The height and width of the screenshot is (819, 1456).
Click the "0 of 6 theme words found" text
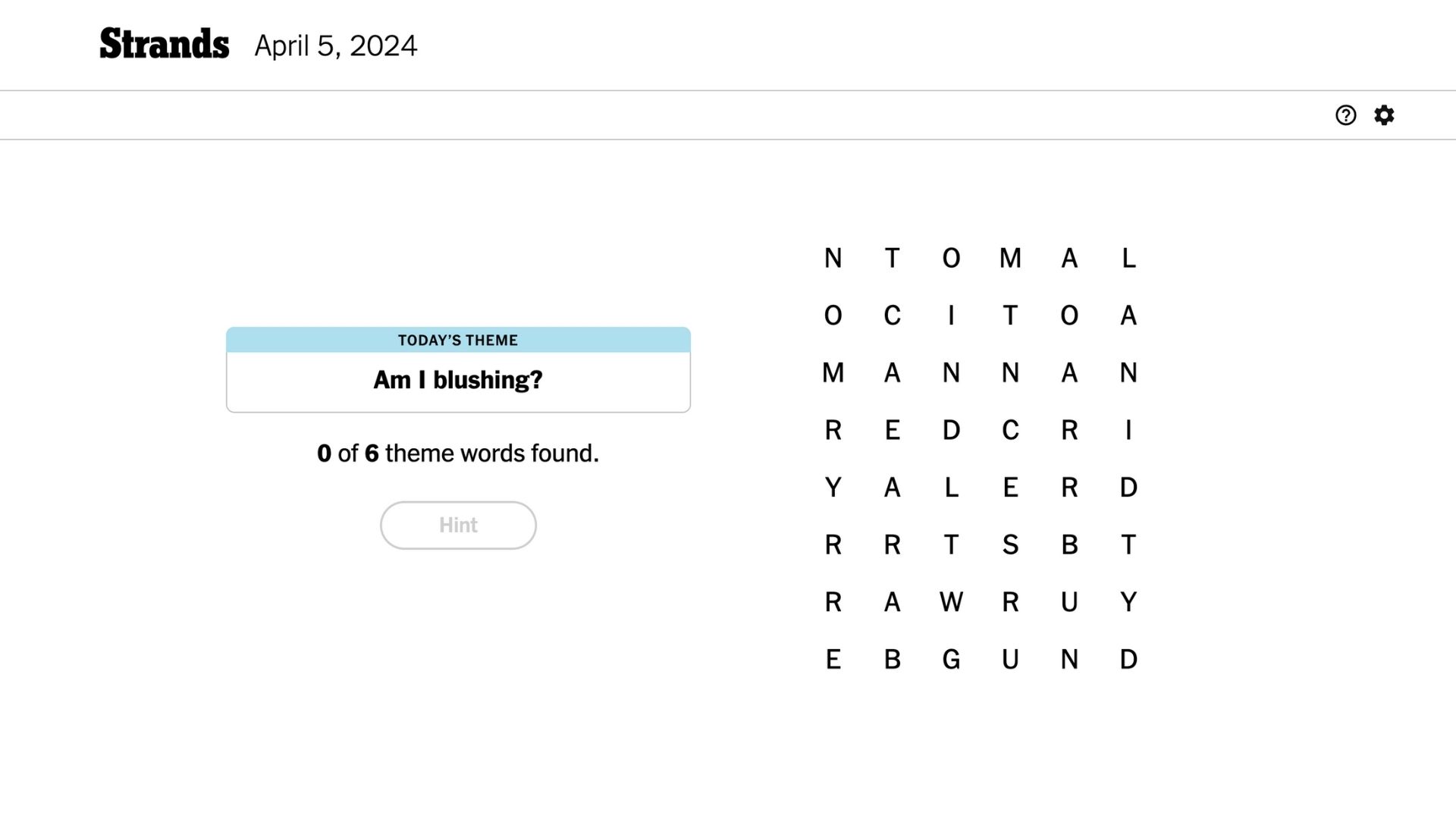[458, 453]
